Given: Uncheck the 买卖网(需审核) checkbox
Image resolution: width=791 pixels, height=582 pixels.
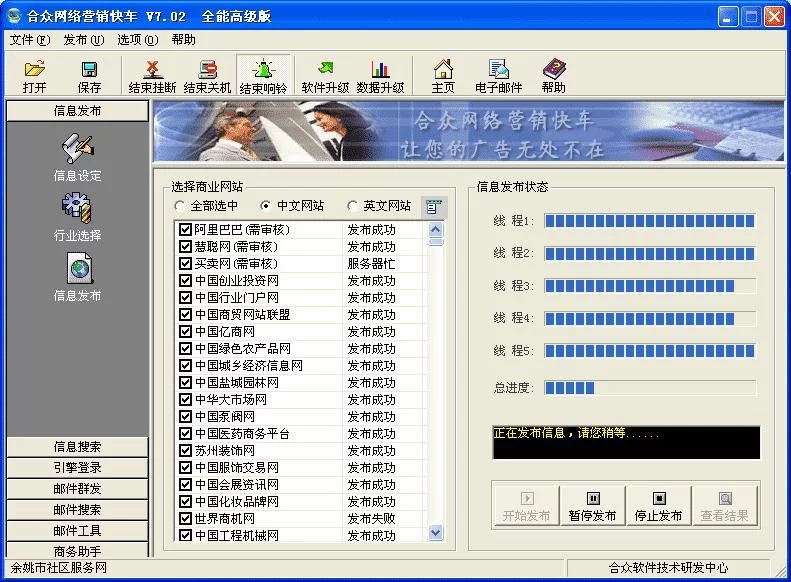Looking at the screenshot, I should click(x=185, y=264).
